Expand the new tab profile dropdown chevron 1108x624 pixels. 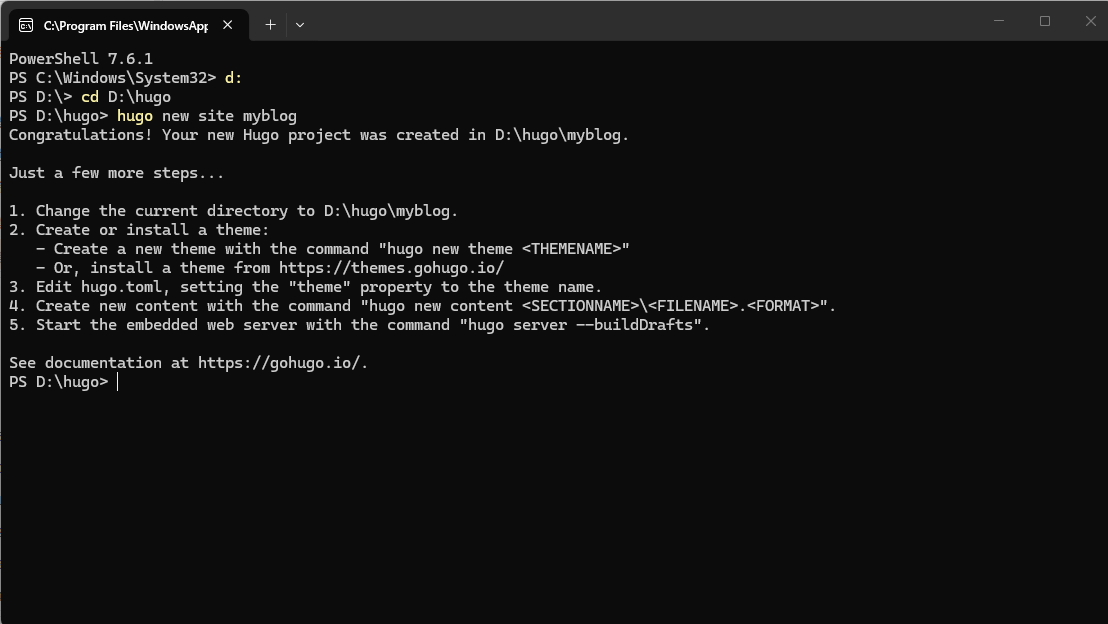300,25
